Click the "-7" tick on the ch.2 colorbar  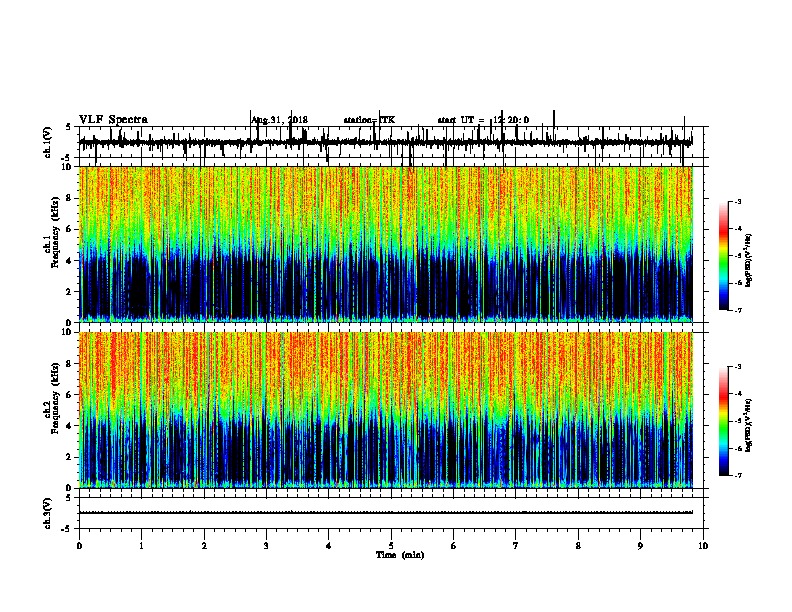tap(737, 475)
